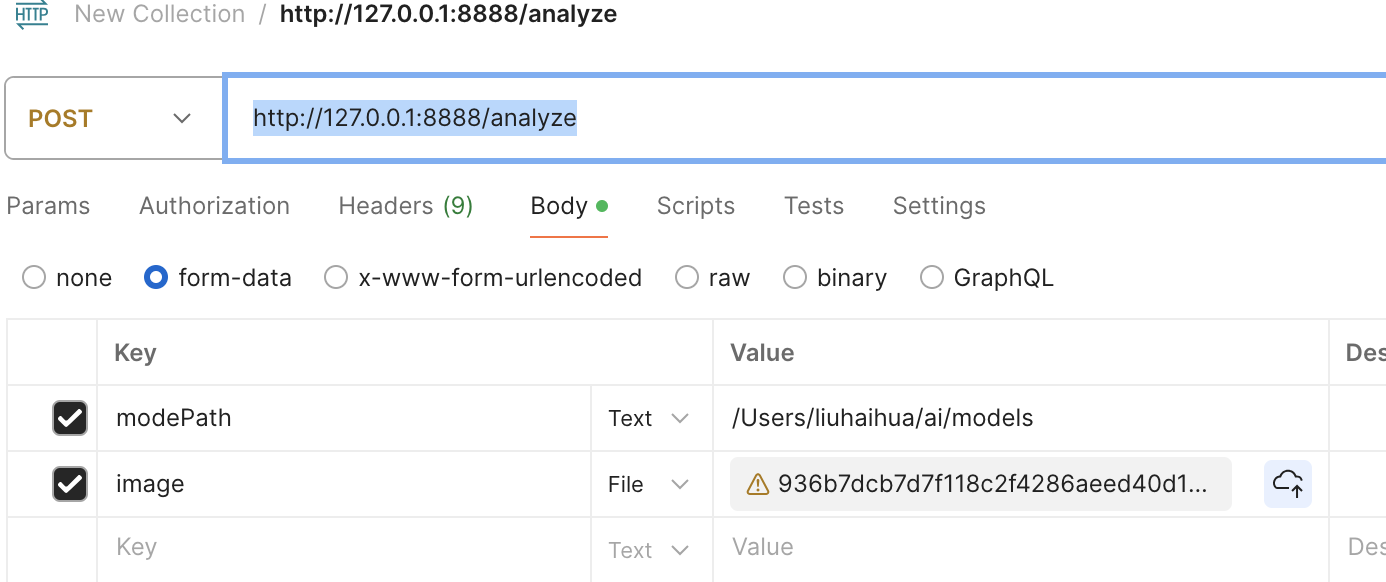
Task: Switch to the Authorization tab
Action: (x=214, y=206)
